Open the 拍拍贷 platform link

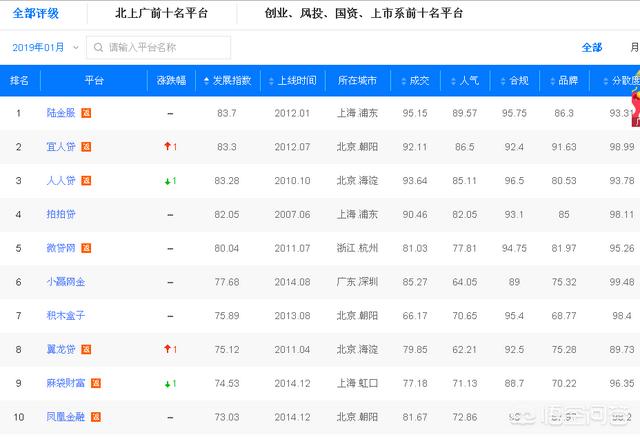pos(61,214)
